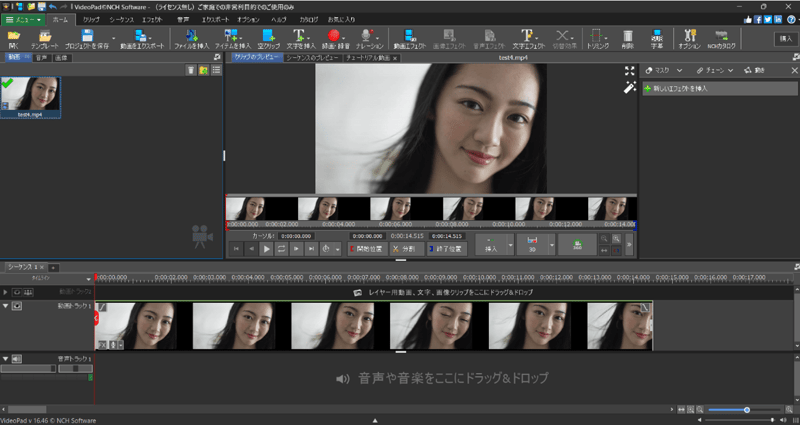Mute the 音声トラック 1 speaker toggle

[x=17, y=358]
